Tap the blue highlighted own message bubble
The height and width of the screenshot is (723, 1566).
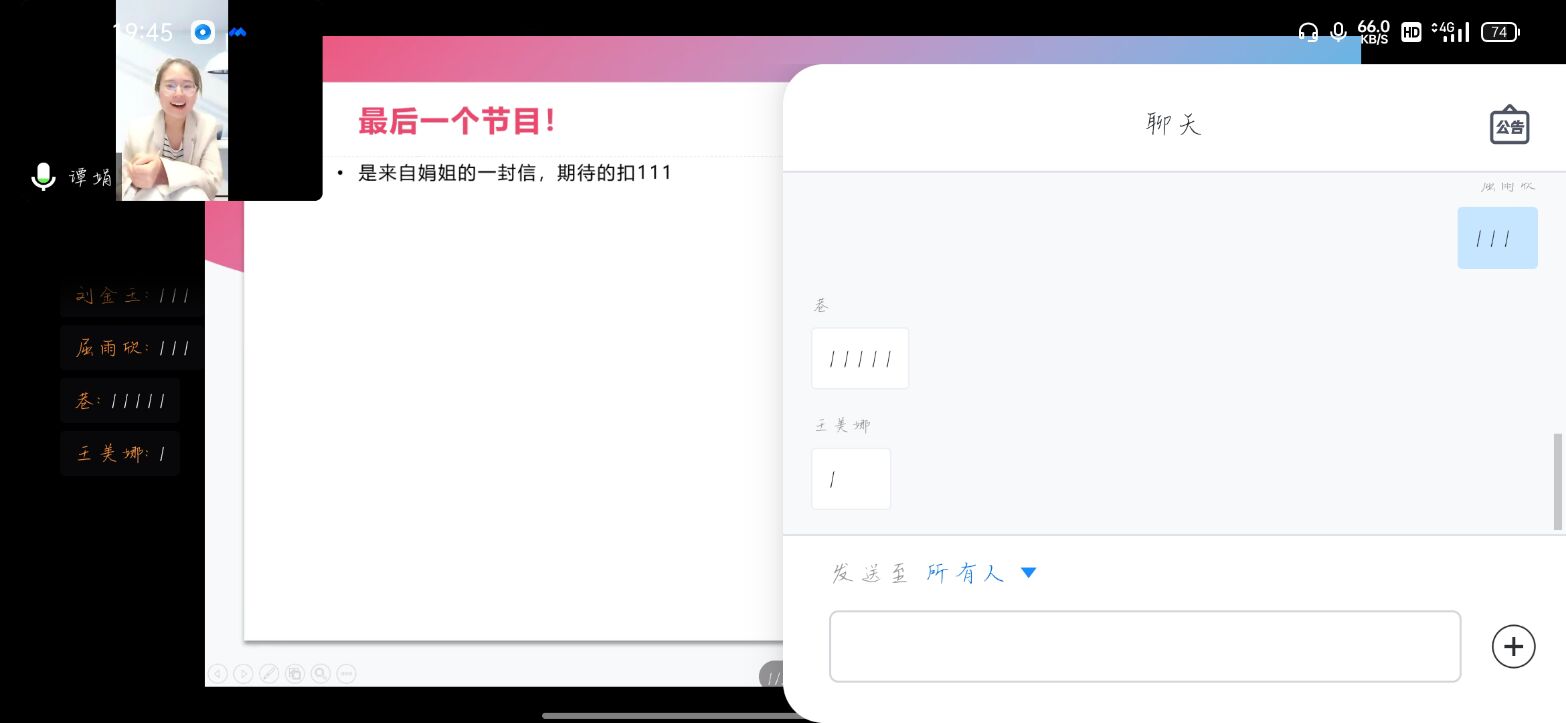1496,238
